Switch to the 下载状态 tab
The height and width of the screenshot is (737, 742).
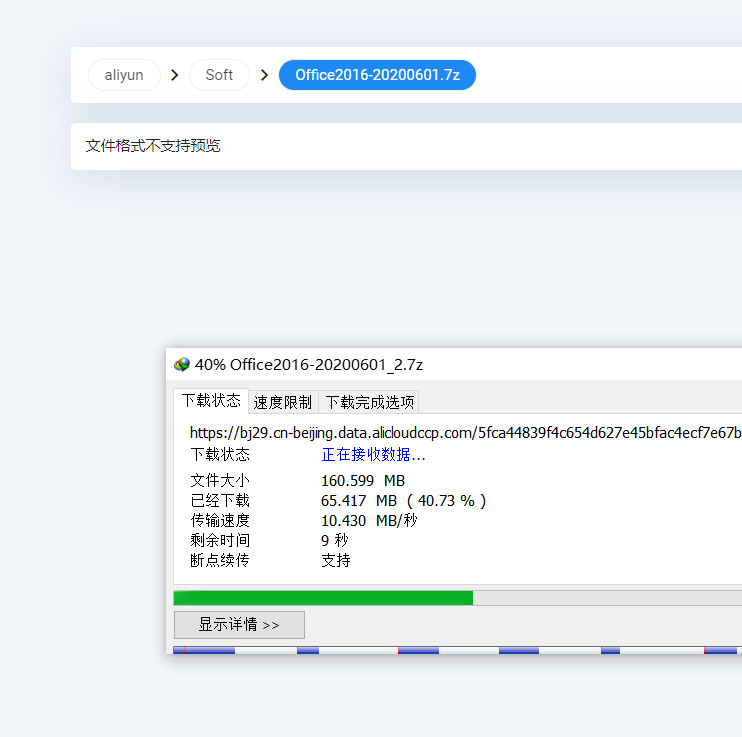tap(211, 400)
